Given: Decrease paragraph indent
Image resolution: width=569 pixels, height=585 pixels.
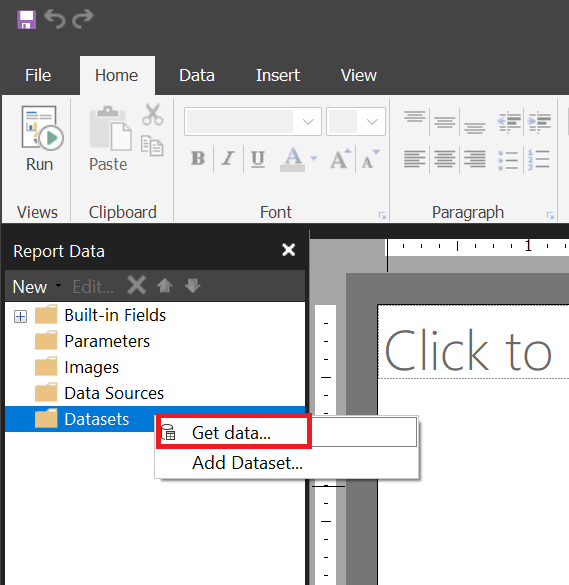Looking at the screenshot, I should [509, 122].
